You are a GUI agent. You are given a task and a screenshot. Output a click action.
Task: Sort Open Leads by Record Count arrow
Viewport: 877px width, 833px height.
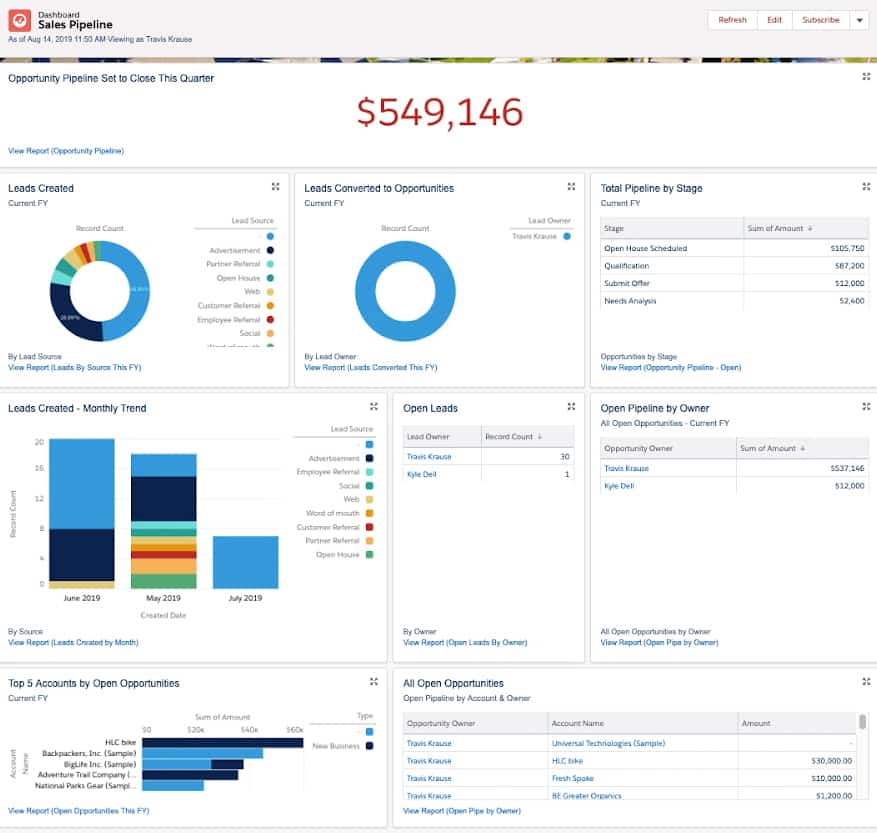click(x=540, y=436)
